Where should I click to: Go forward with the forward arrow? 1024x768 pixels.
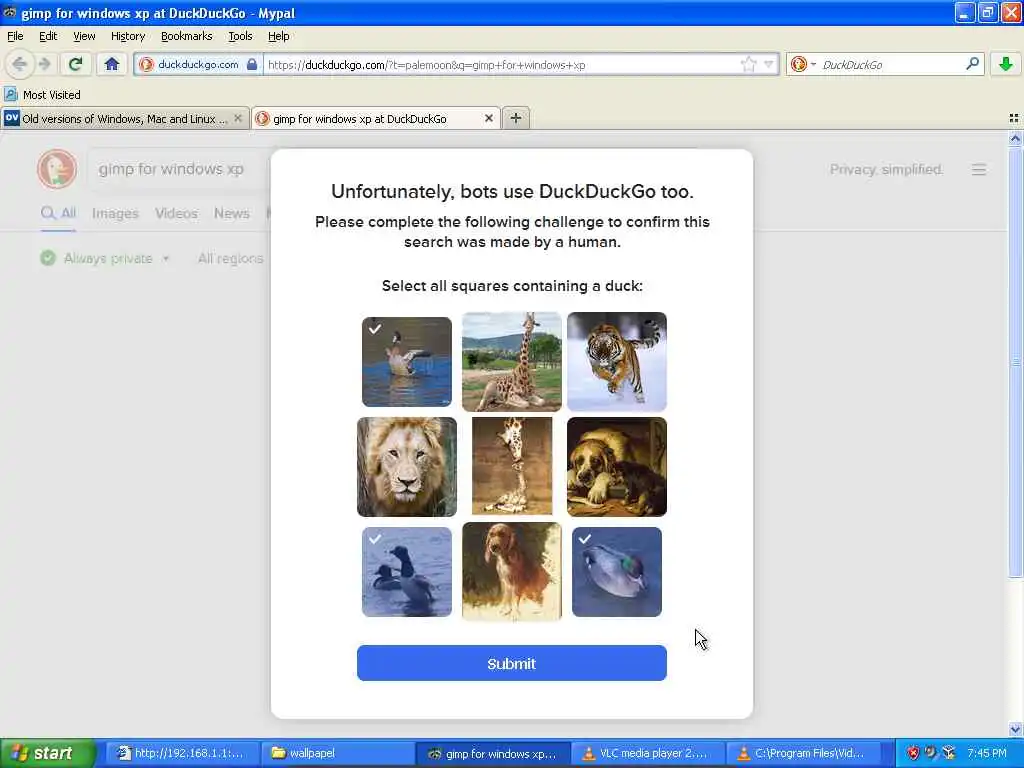pos(44,64)
